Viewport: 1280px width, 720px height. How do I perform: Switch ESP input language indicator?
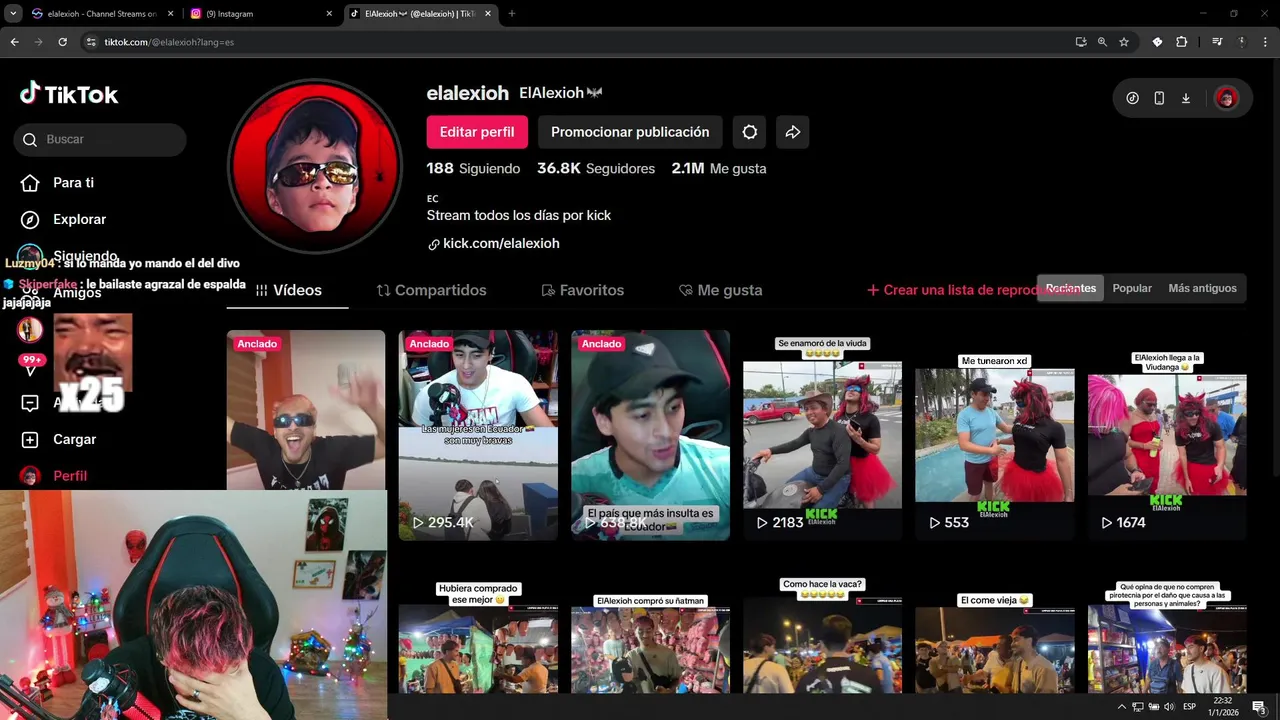click(x=1190, y=707)
